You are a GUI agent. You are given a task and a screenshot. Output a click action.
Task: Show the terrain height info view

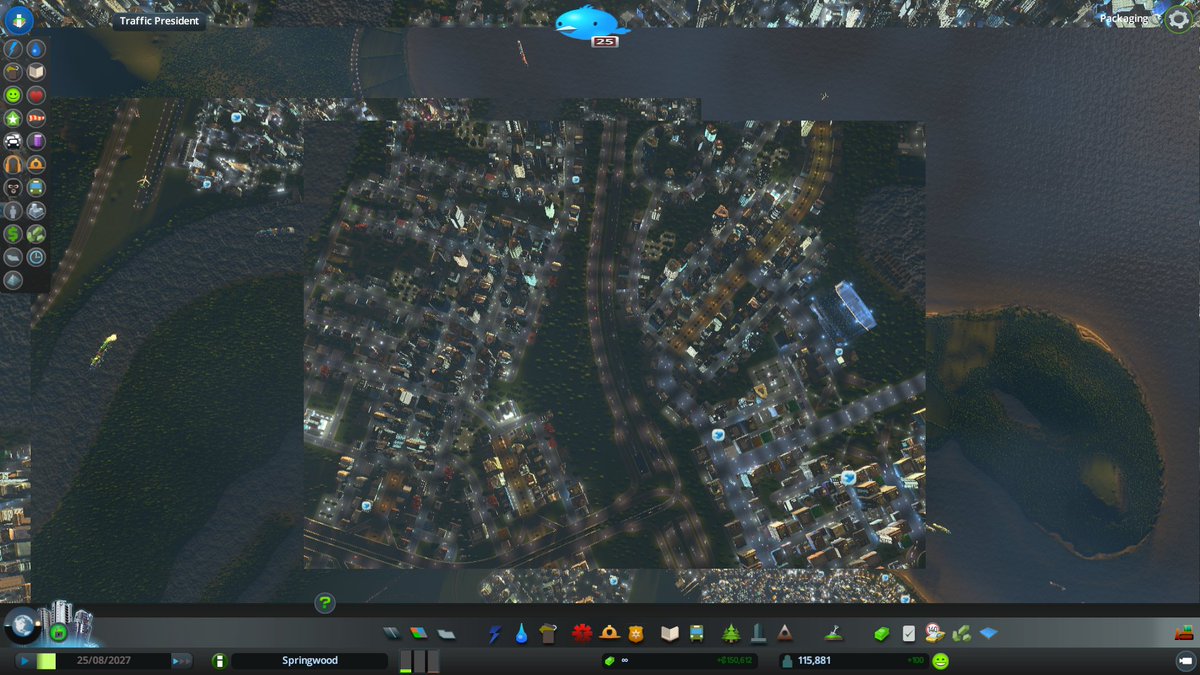tap(13, 280)
